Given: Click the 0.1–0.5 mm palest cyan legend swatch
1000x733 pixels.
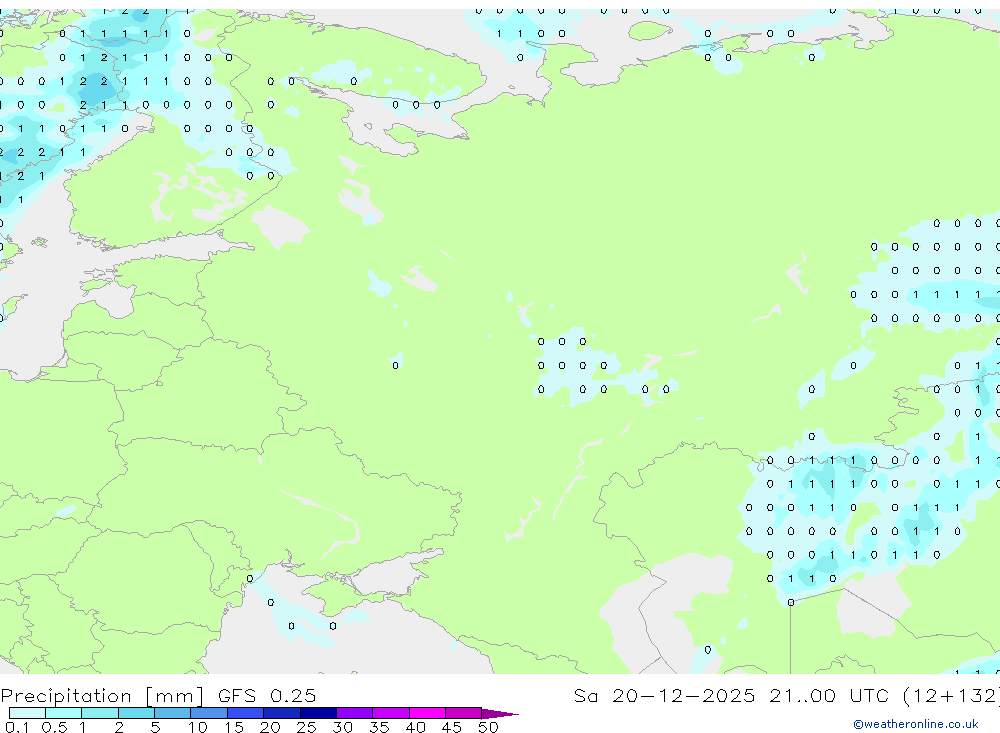Looking at the screenshot, I should [27, 713].
